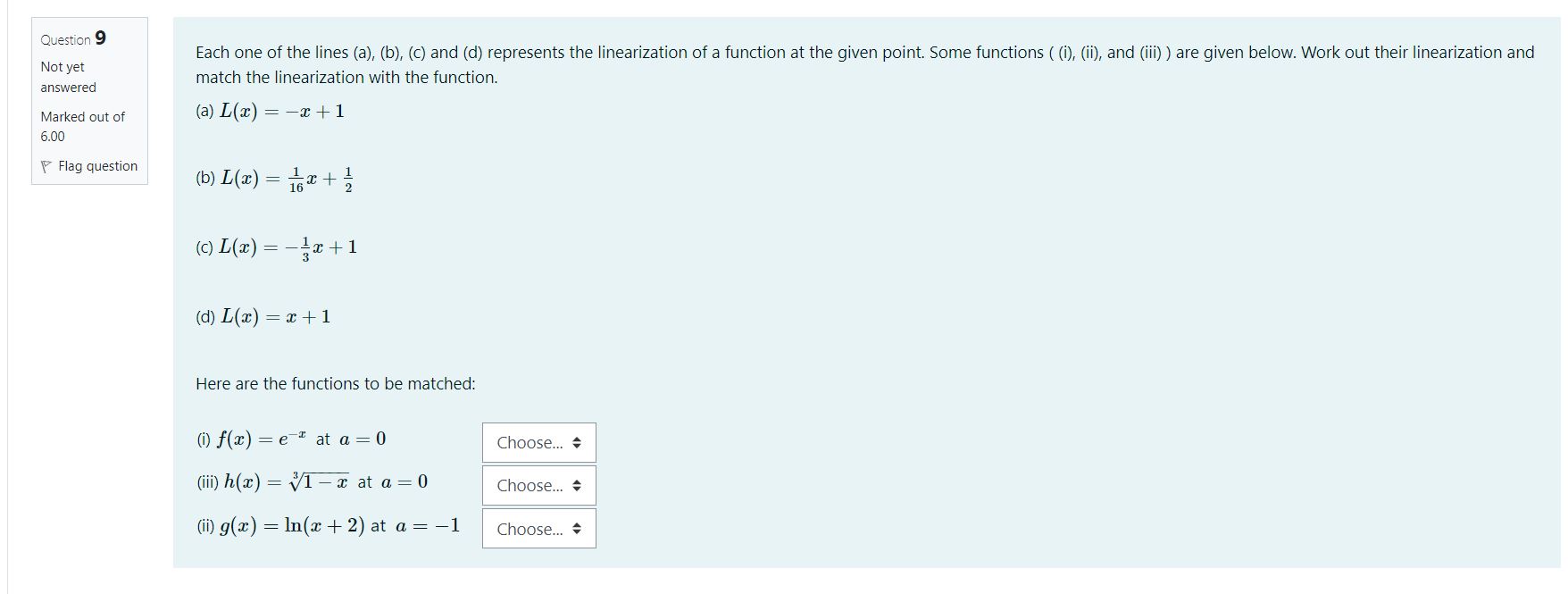Image resolution: width=1568 pixels, height=594 pixels.
Task: Click the up-down chevron beside middle Choose
Action: click(x=579, y=485)
